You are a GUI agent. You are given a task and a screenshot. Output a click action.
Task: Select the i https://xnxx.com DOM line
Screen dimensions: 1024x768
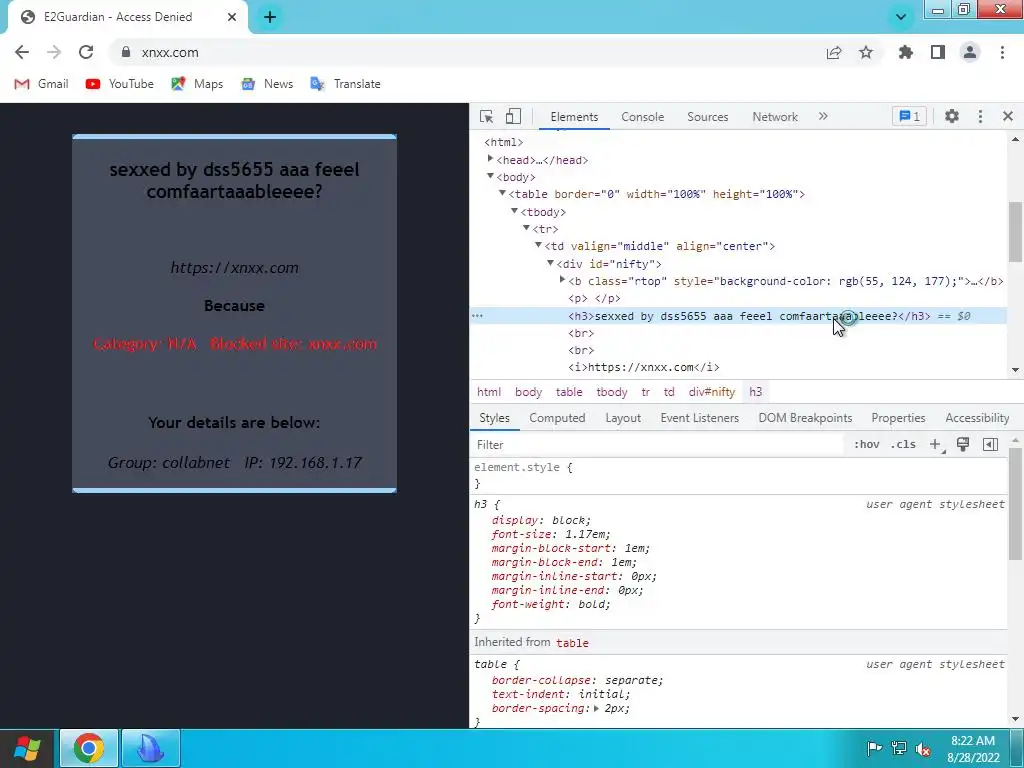[x=644, y=367]
